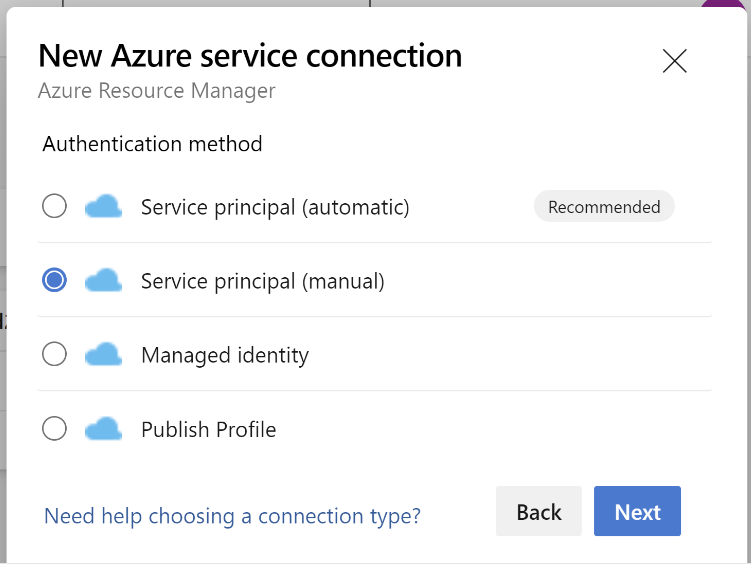Image resolution: width=751 pixels, height=564 pixels.
Task: Pick the Publish Profile radio button
Action: [54, 429]
